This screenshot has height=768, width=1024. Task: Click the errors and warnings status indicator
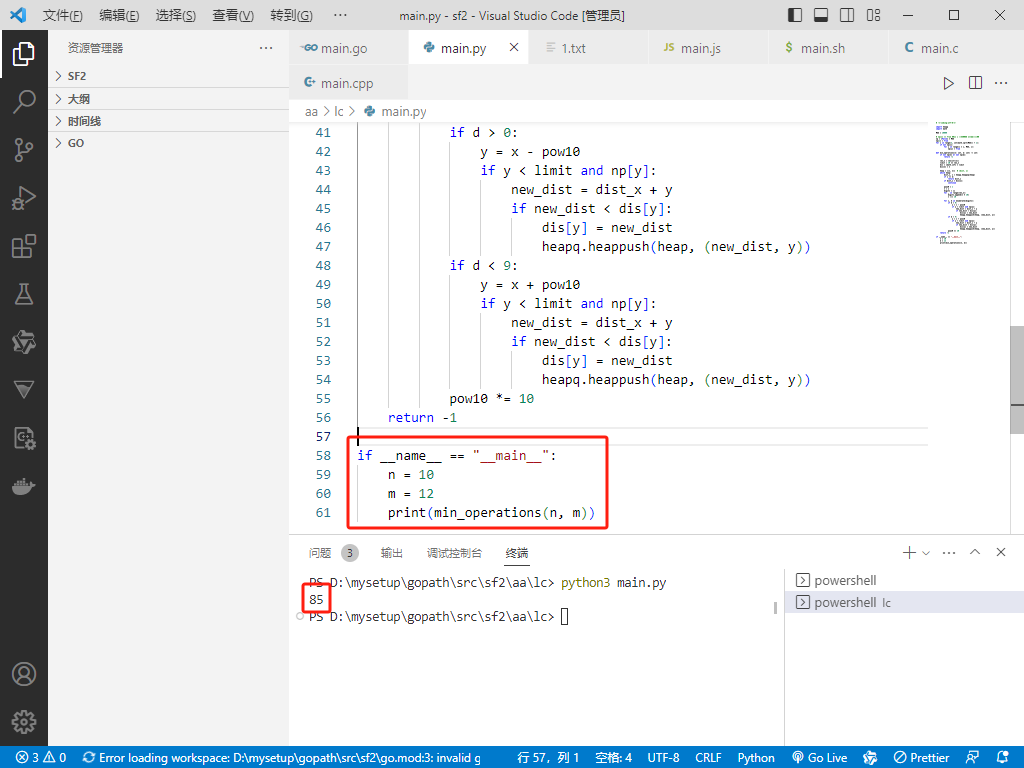pos(40,757)
